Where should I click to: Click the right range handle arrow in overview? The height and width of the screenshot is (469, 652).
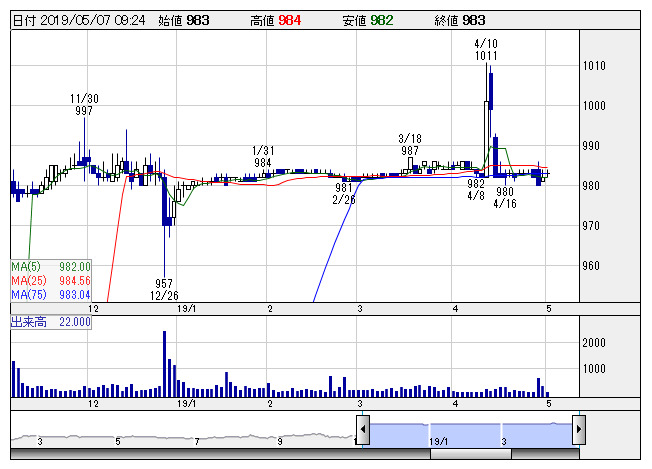(x=579, y=429)
